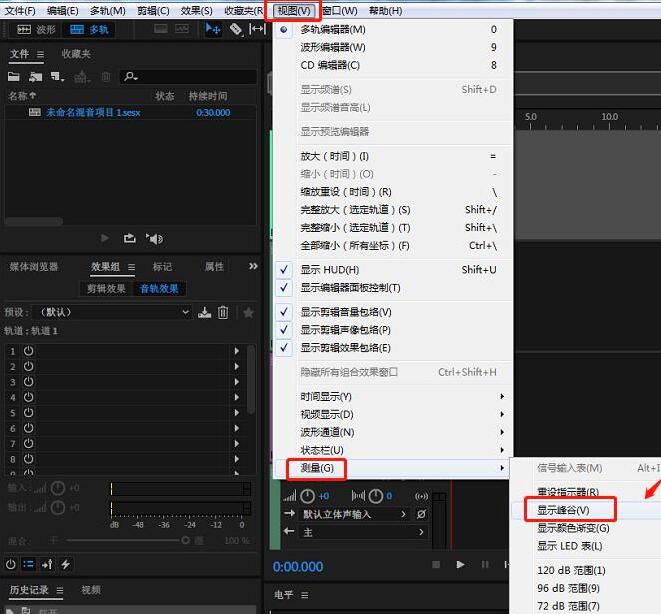Click effects rack scrollbar
The image size is (661, 614).
(x=251, y=379)
